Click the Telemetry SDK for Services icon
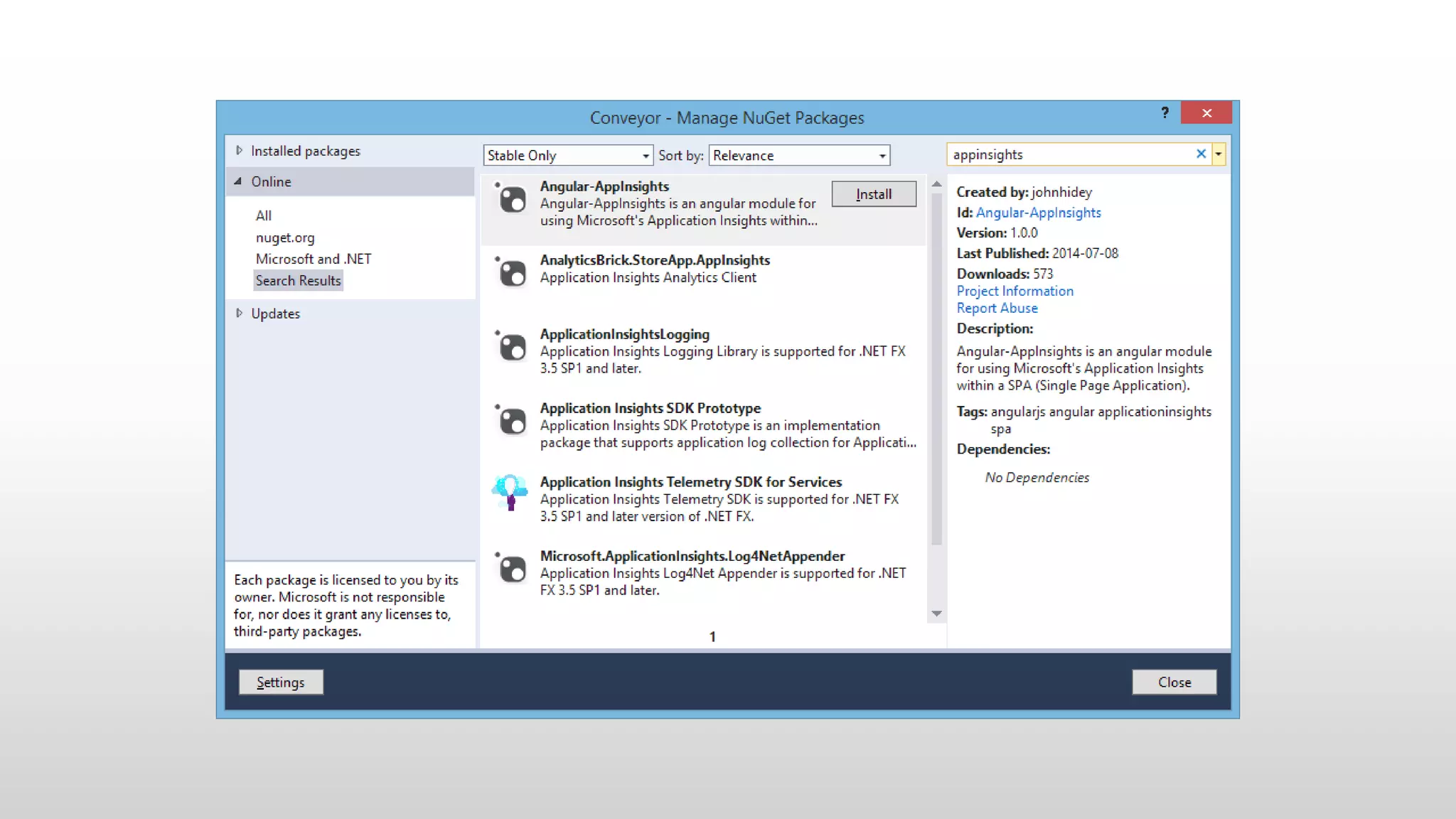This screenshot has width=1456, height=819. tap(510, 492)
